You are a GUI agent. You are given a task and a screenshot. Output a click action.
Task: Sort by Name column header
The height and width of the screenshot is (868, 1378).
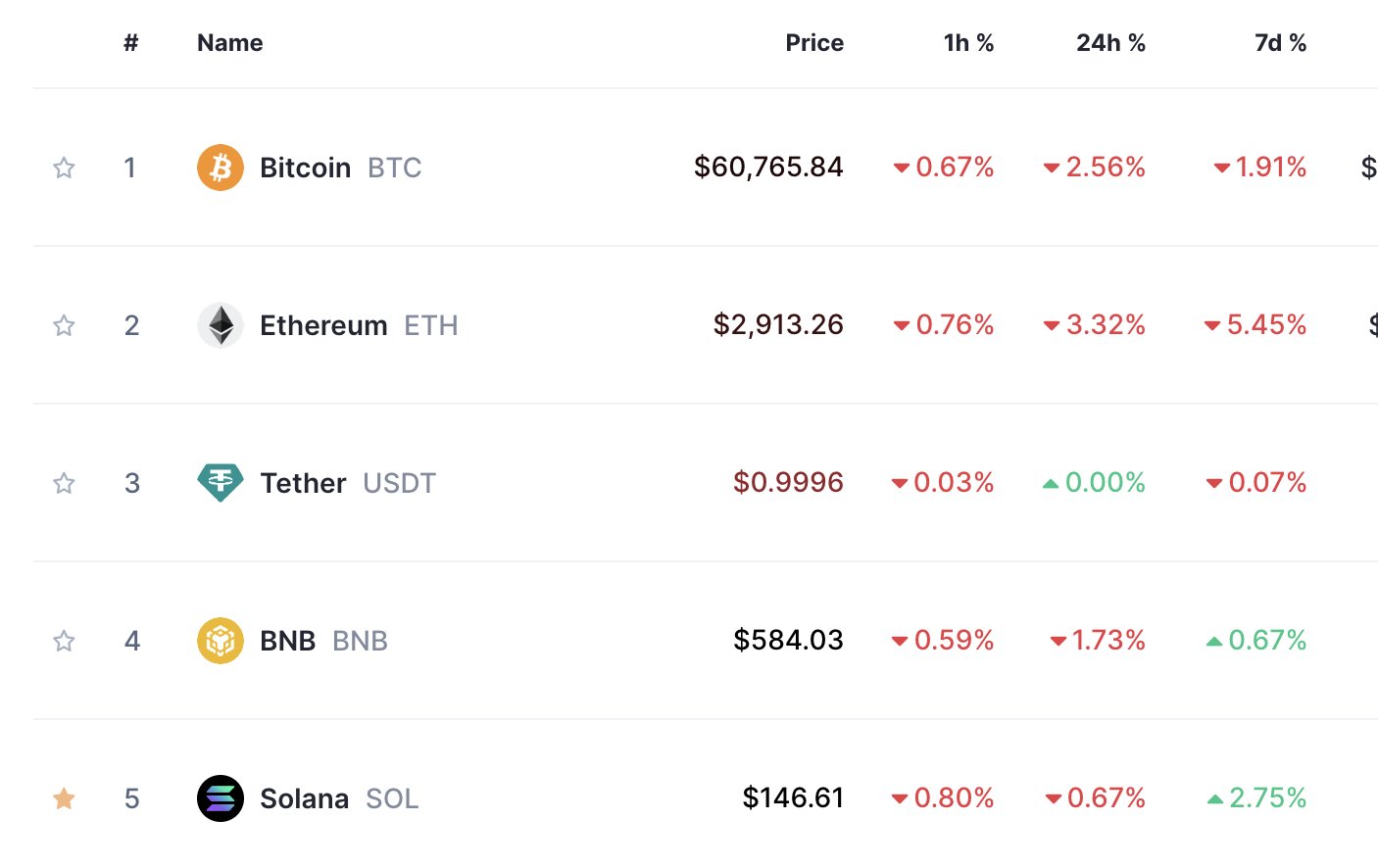coord(230,43)
